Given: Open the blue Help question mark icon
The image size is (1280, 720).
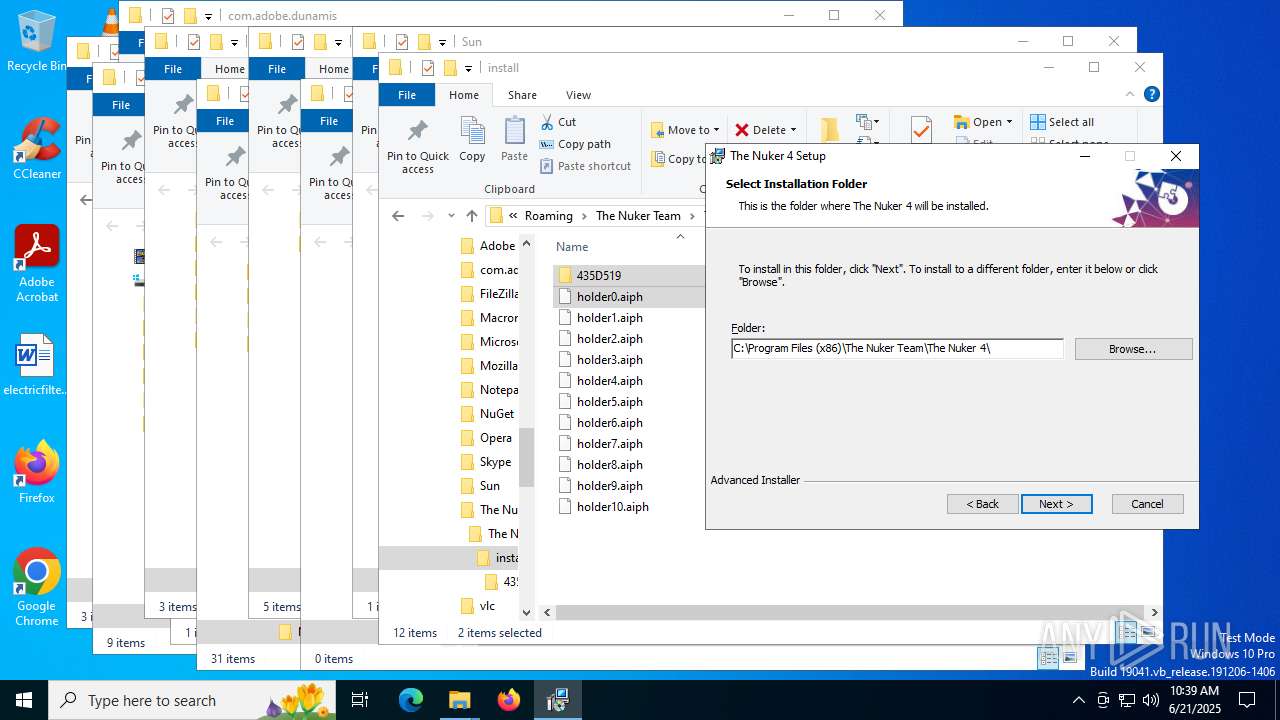Looking at the screenshot, I should pos(1151,94).
